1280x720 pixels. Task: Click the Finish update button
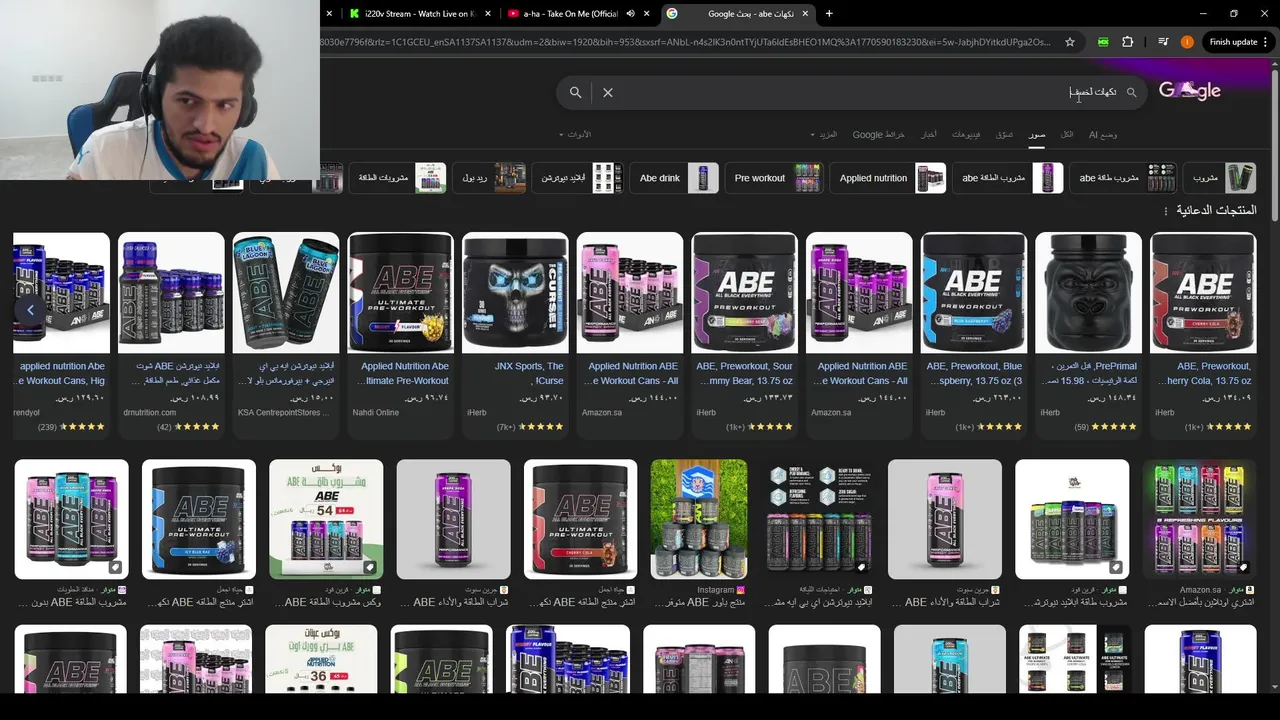[x=1233, y=42]
